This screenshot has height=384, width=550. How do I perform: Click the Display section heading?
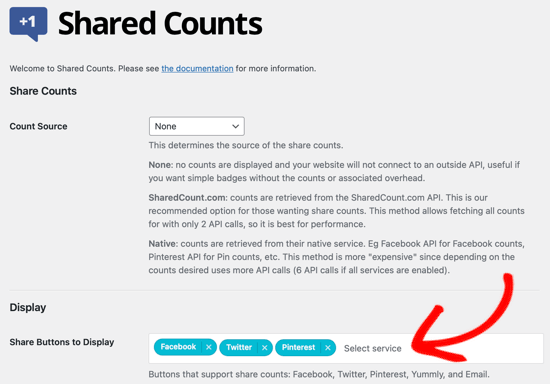coord(28,307)
